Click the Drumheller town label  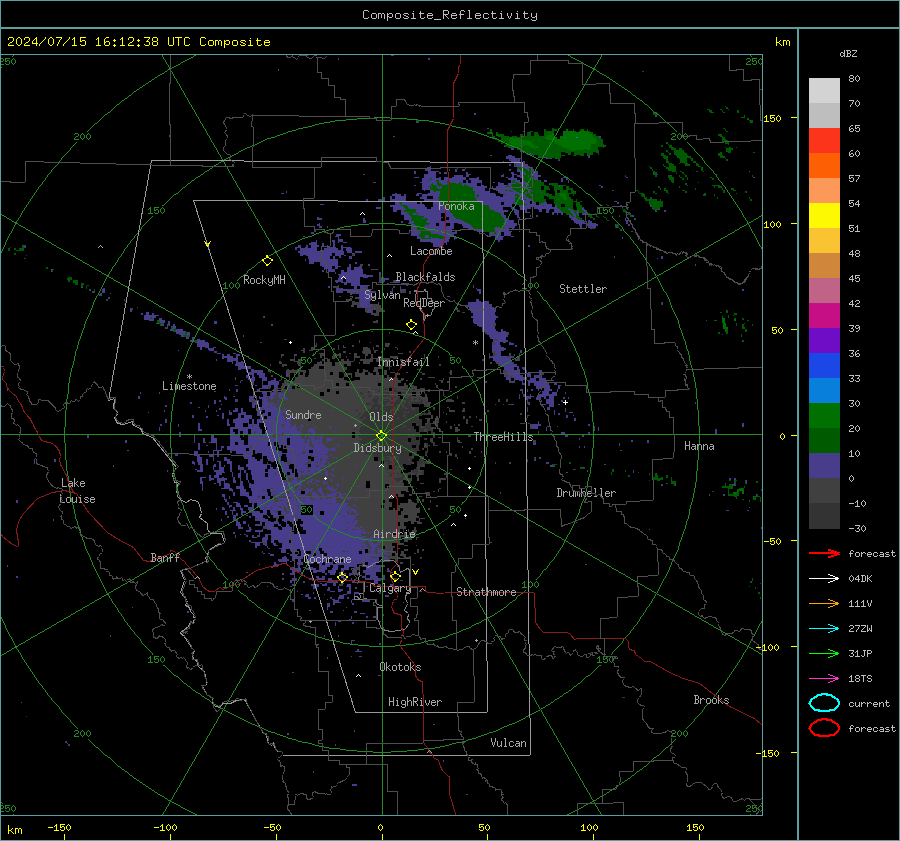(x=586, y=493)
